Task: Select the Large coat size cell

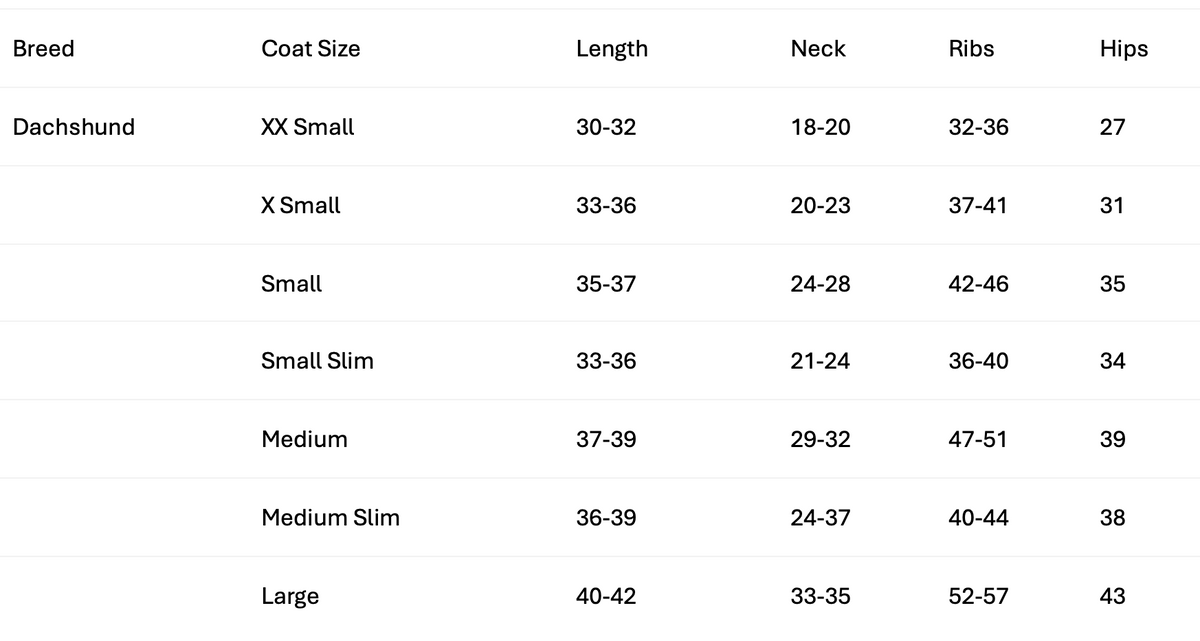Action: [x=290, y=596]
